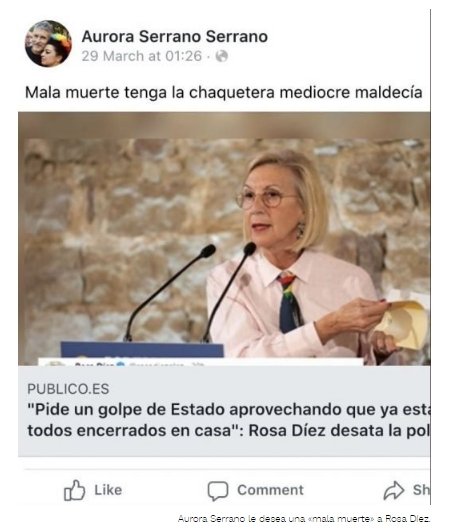The width and height of the screenshot is (453, 530).
Task: Click the gray link preview card area
Action: click(224, 411)
